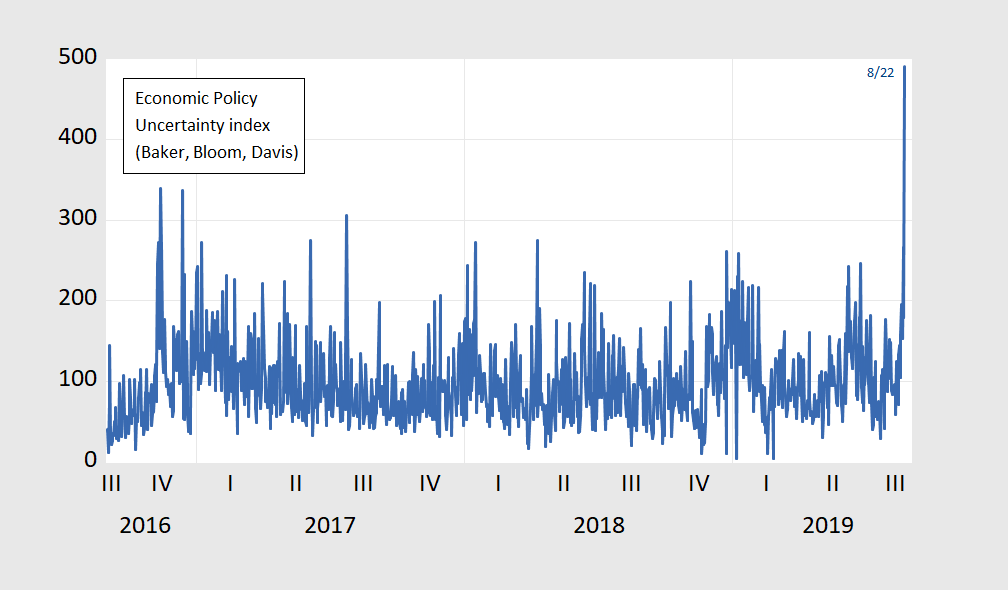Click the '8/22' peak annotation label

pos(880,73)
